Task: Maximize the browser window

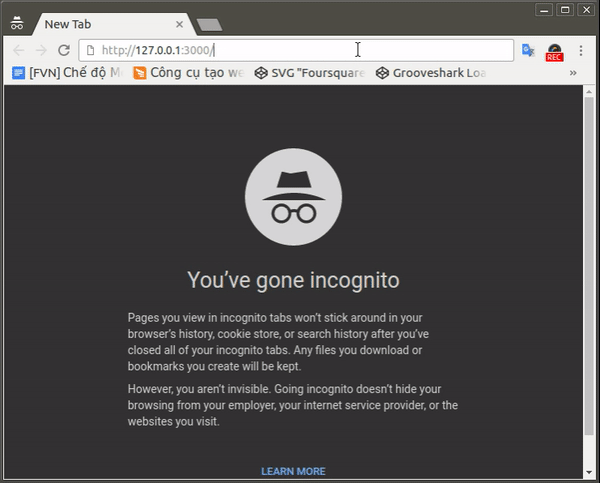Action: click(x=565, y=10)
